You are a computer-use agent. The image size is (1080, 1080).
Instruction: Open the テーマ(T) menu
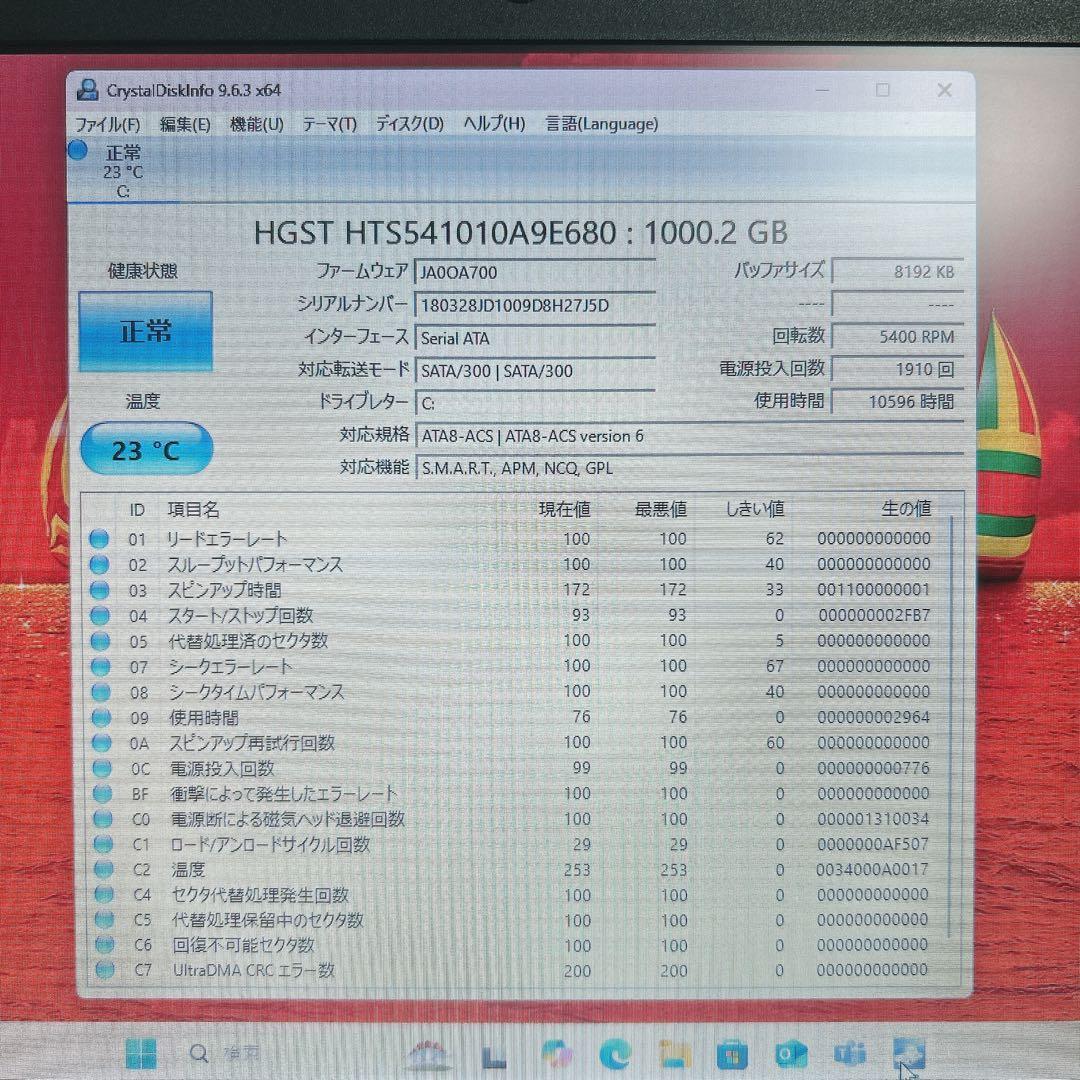click(x=329, y=123)
